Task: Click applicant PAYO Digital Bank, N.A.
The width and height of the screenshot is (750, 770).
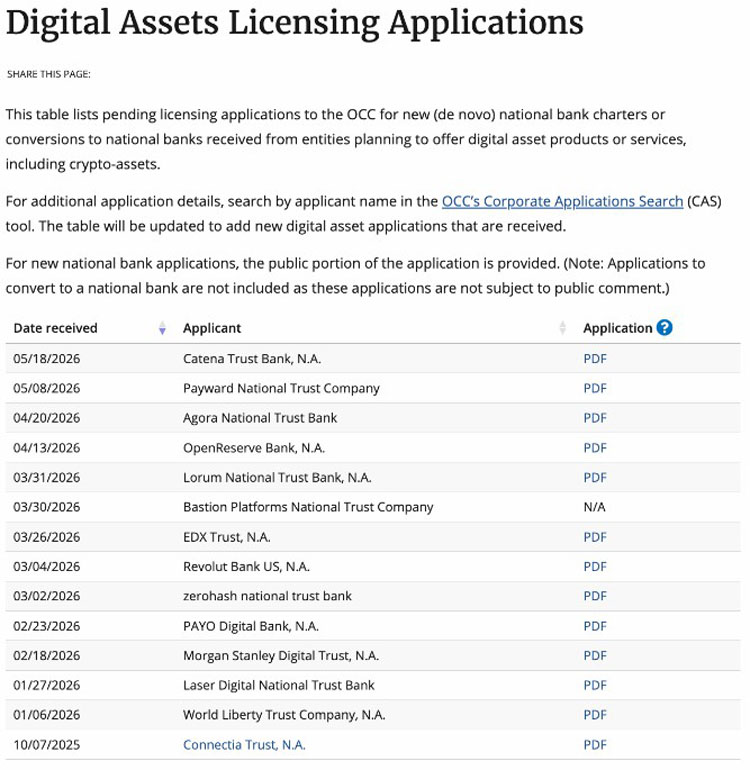Action: (251, 626)
